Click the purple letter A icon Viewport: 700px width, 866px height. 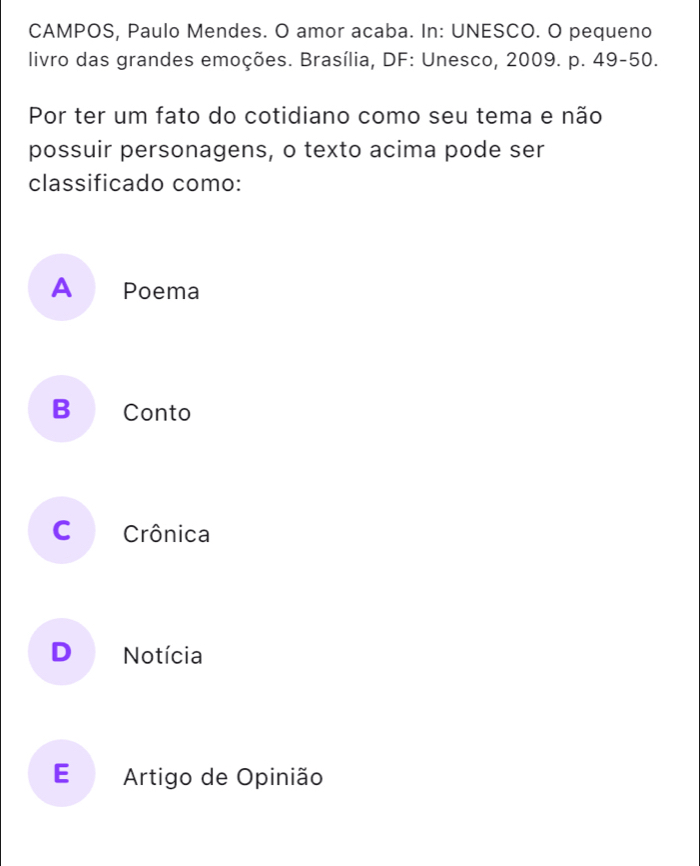click(61, 287)
